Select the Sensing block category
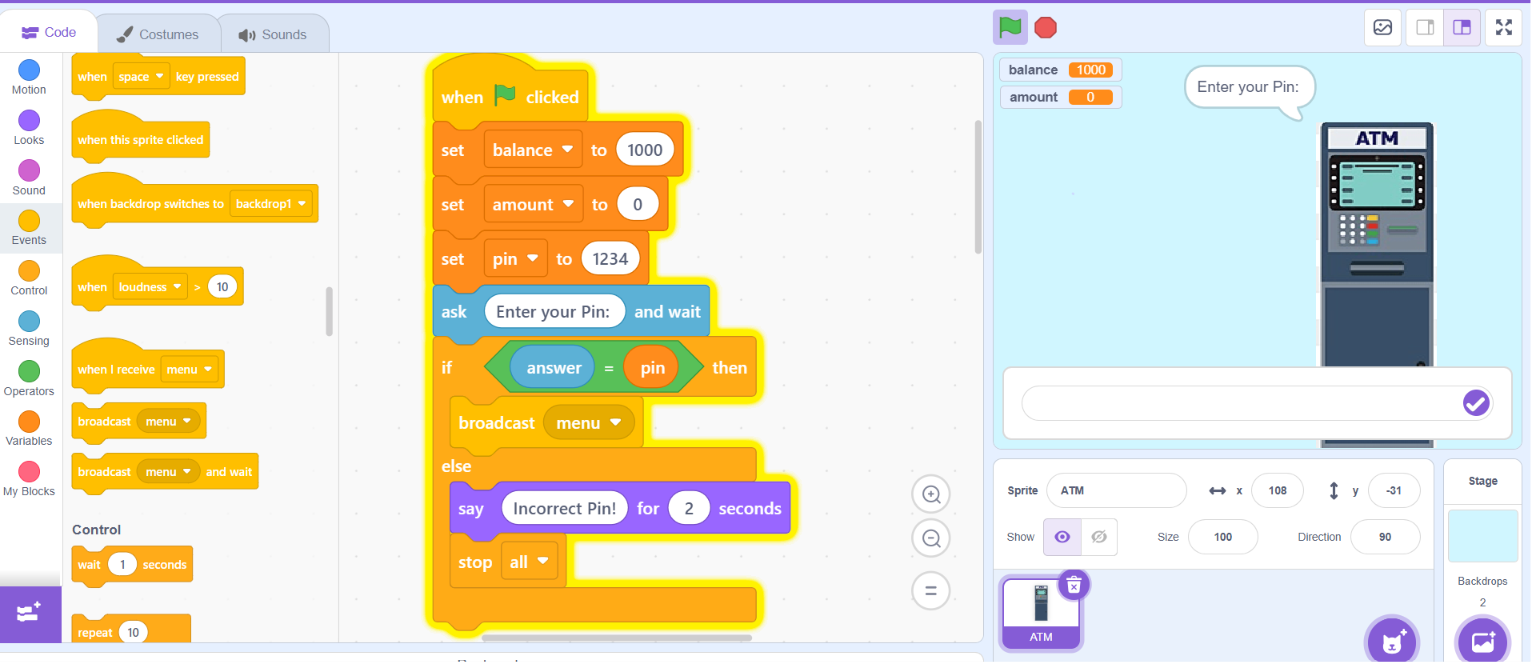The height and width of the screenshot is (662, 1531). tap(29, 328)
